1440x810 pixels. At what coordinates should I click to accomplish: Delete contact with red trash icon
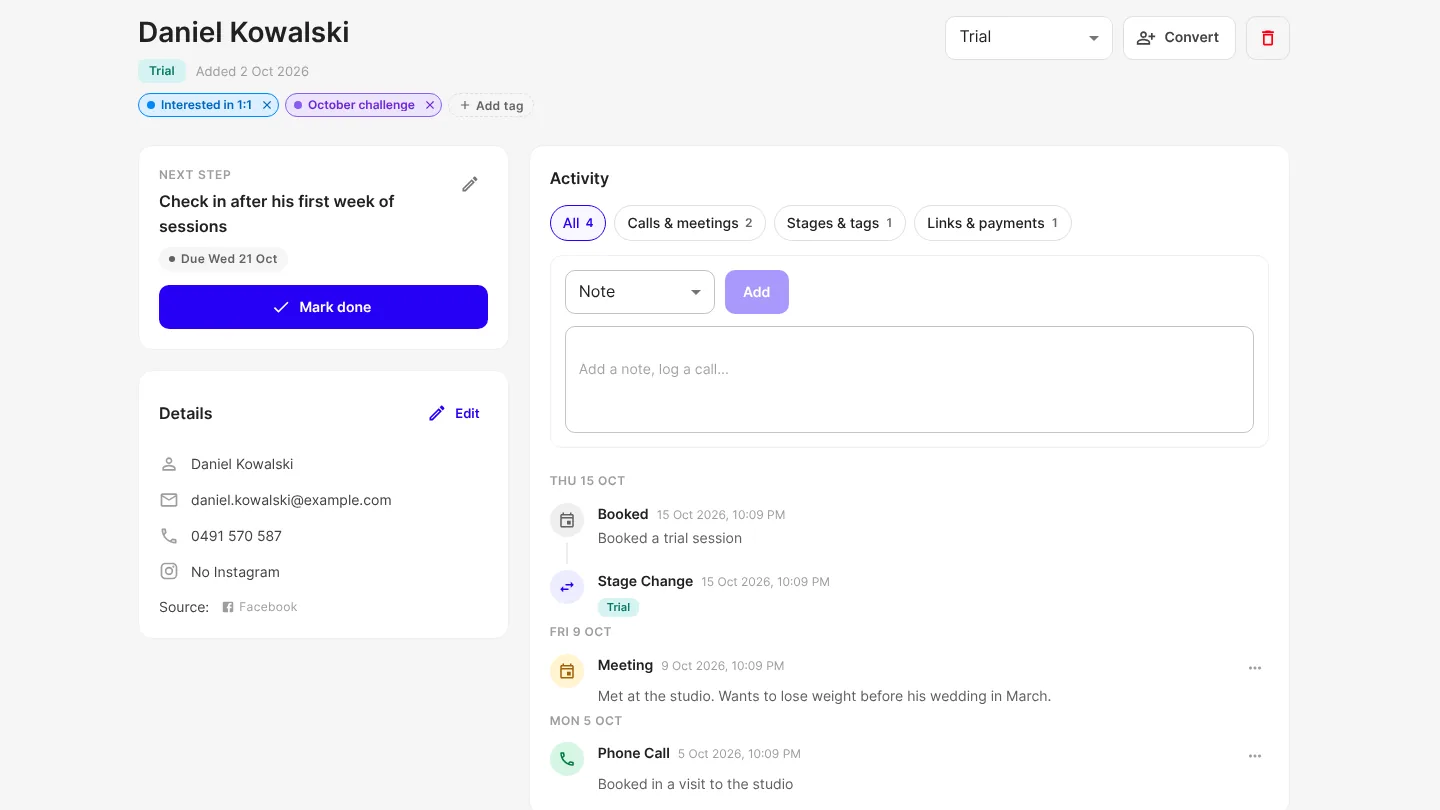1268,38
